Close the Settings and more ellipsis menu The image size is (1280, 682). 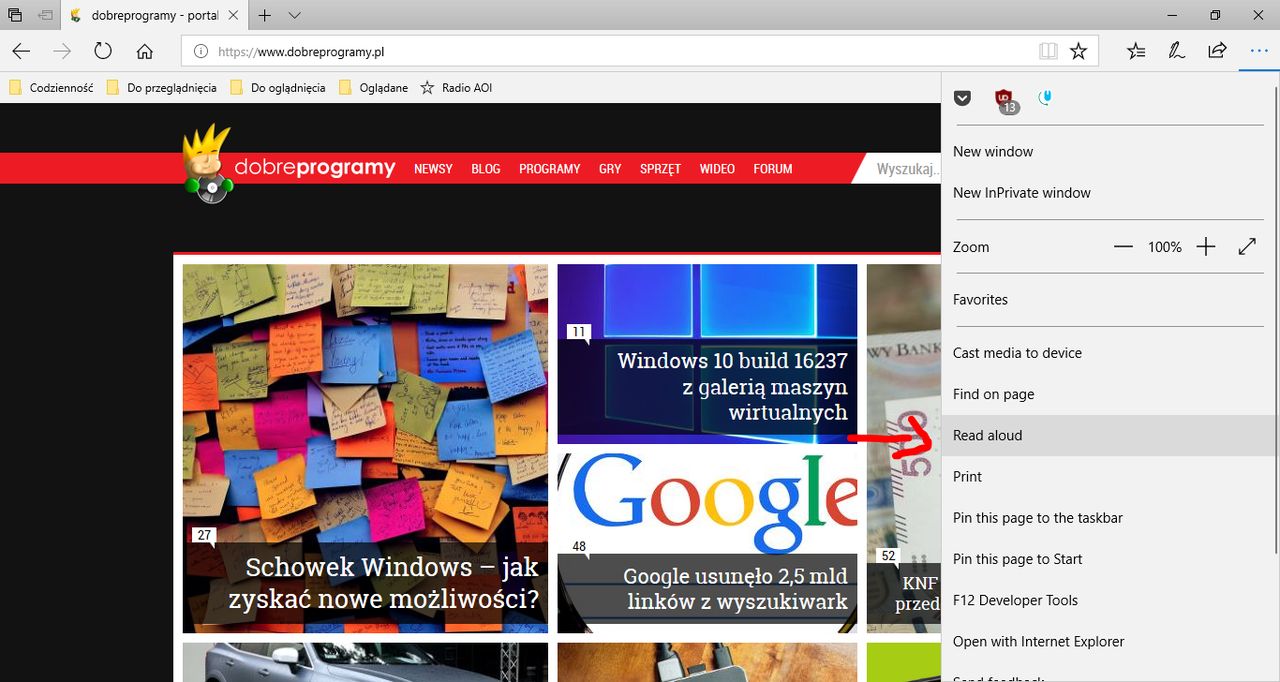click(1259, 51)
